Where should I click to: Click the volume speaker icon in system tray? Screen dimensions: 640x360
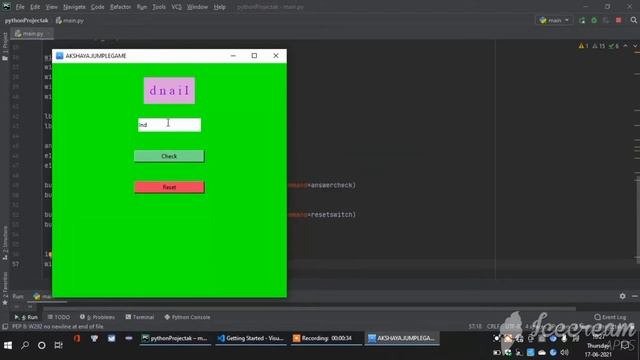[565, 352]
